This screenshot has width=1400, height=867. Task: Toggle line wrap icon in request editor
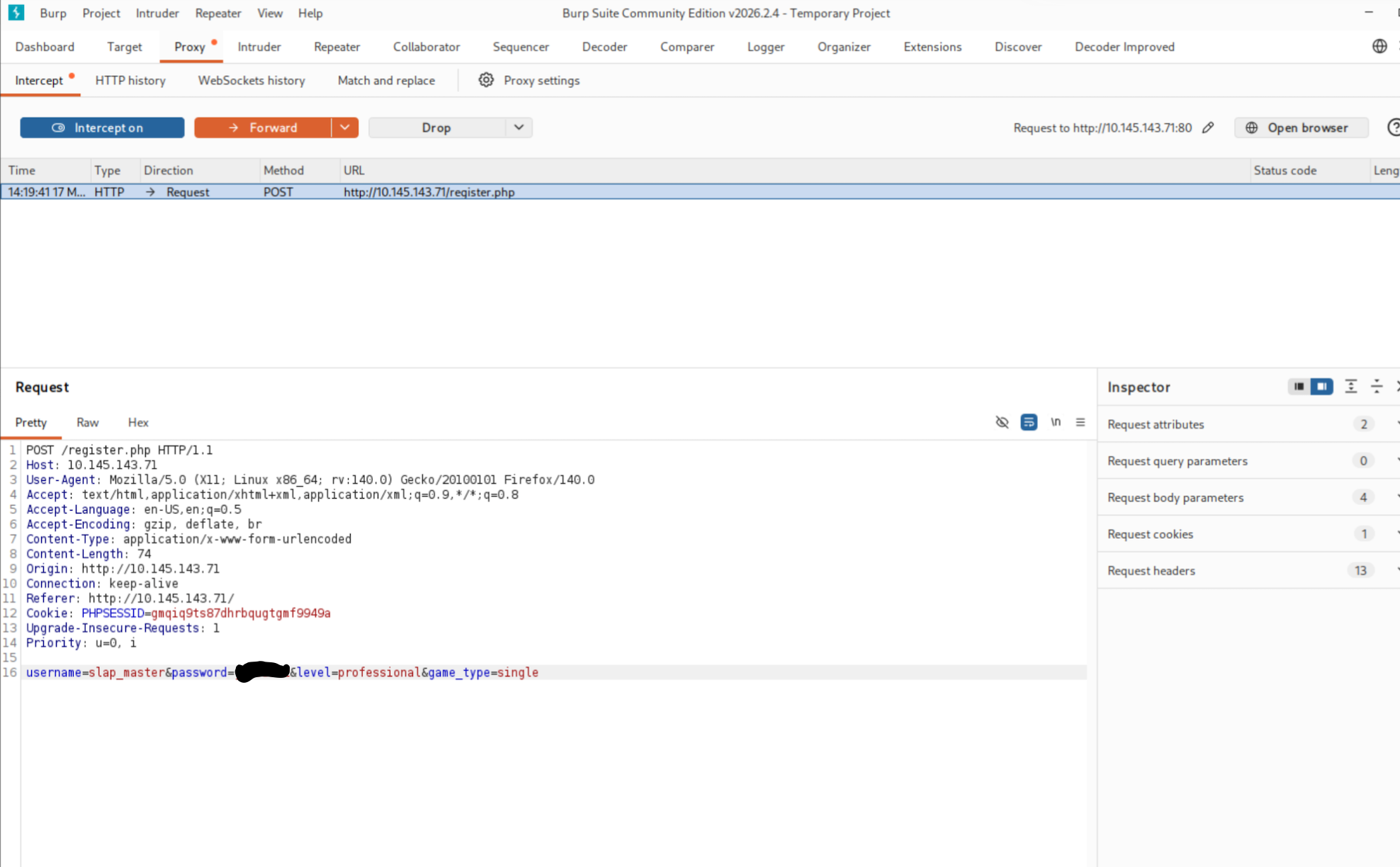[1029, 422]
